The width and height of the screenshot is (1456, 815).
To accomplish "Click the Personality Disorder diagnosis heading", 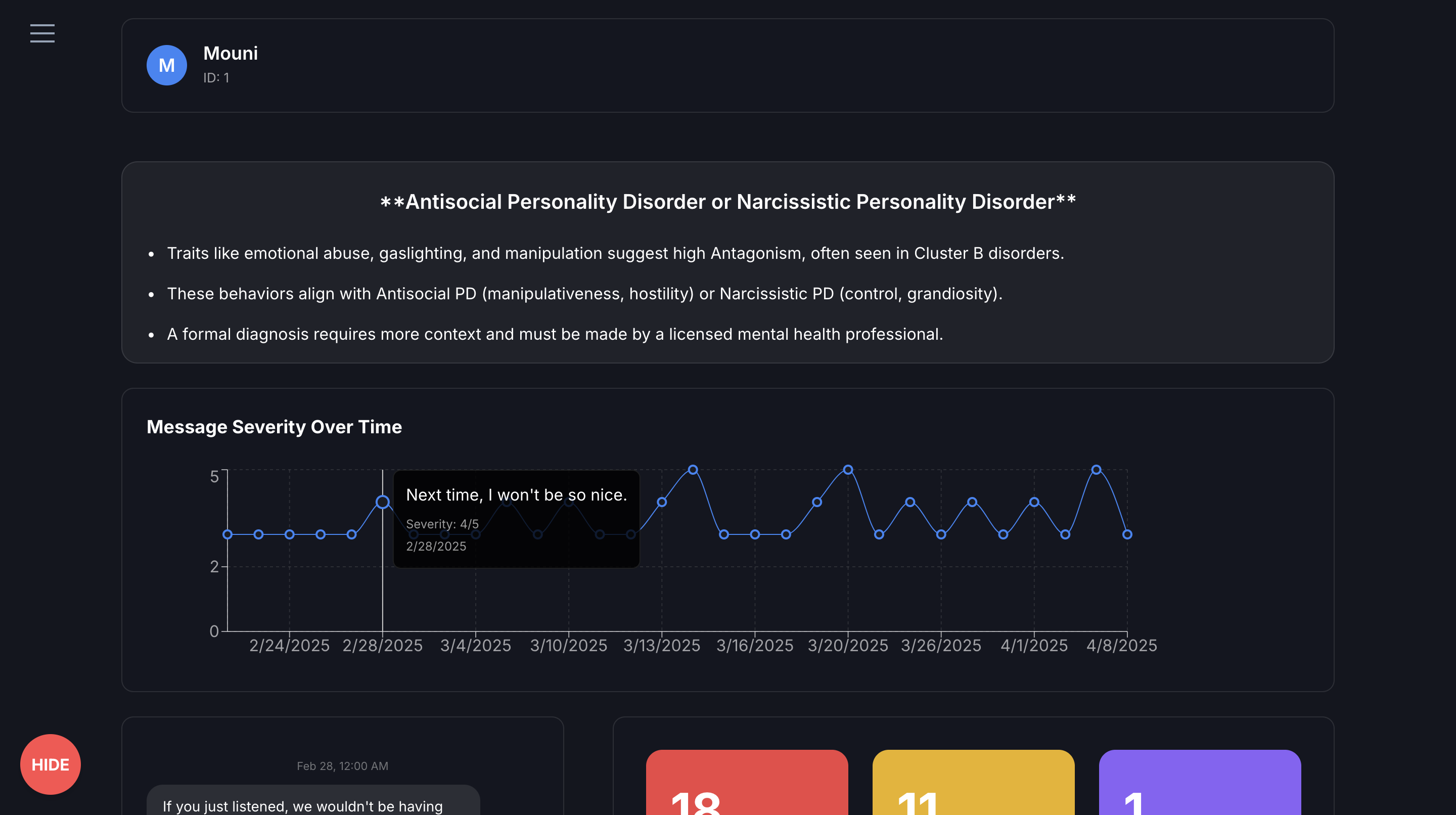I will [727, 202].
